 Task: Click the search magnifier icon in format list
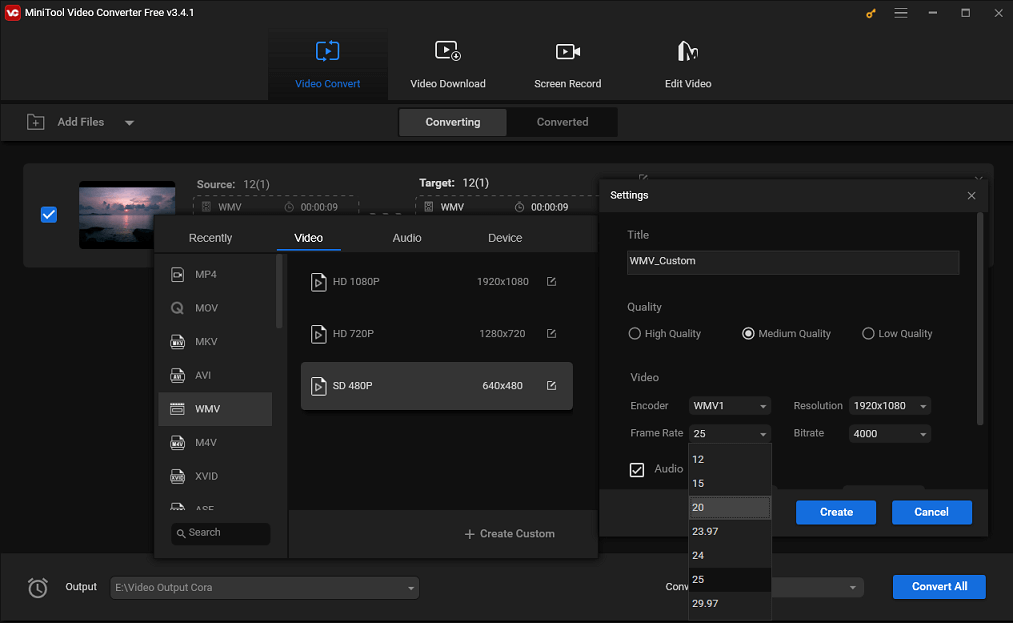tap(181, 533)
